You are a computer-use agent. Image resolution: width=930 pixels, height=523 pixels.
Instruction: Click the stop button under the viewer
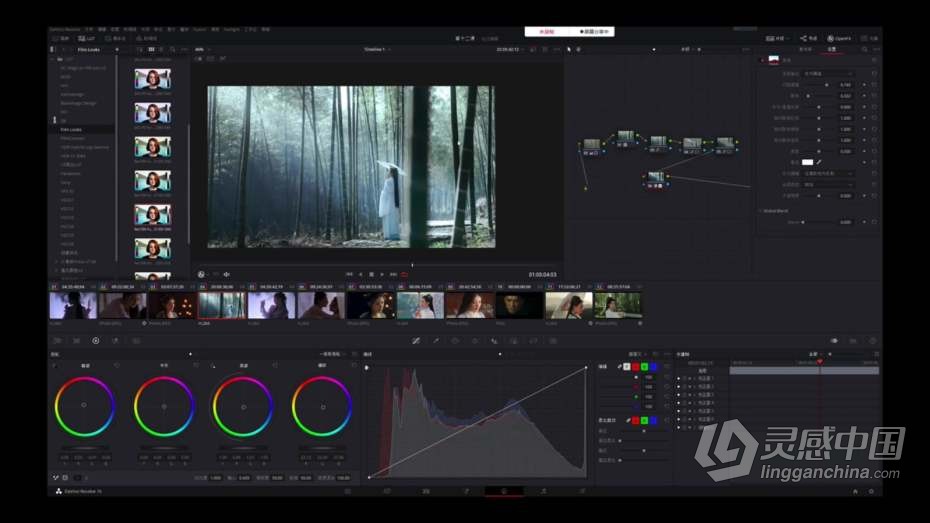pyautogui.click(x=372, y=275)
